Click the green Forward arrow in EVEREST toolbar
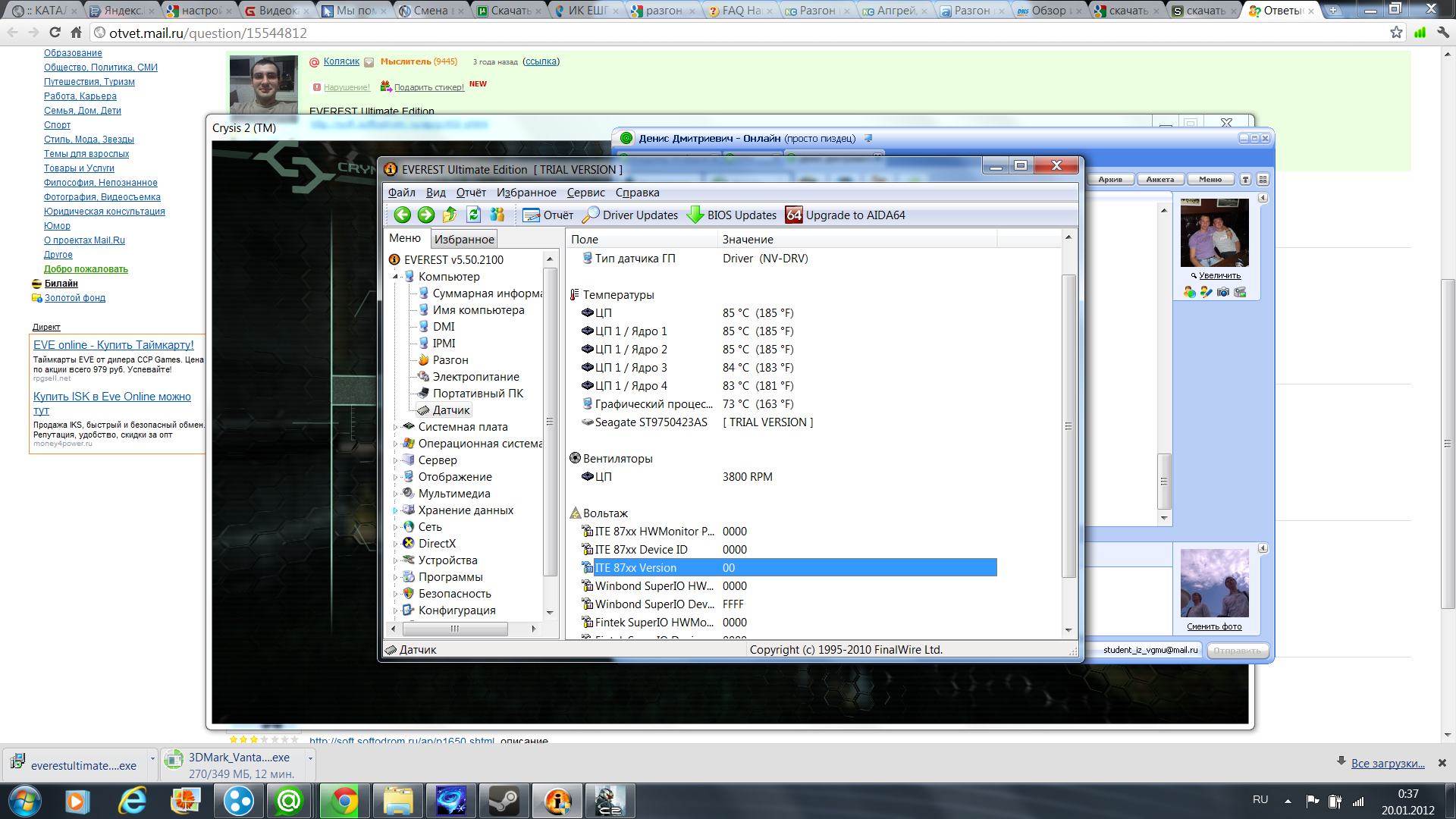The width and height of the screenshot is (1456, 819). [x=426, y=215]
